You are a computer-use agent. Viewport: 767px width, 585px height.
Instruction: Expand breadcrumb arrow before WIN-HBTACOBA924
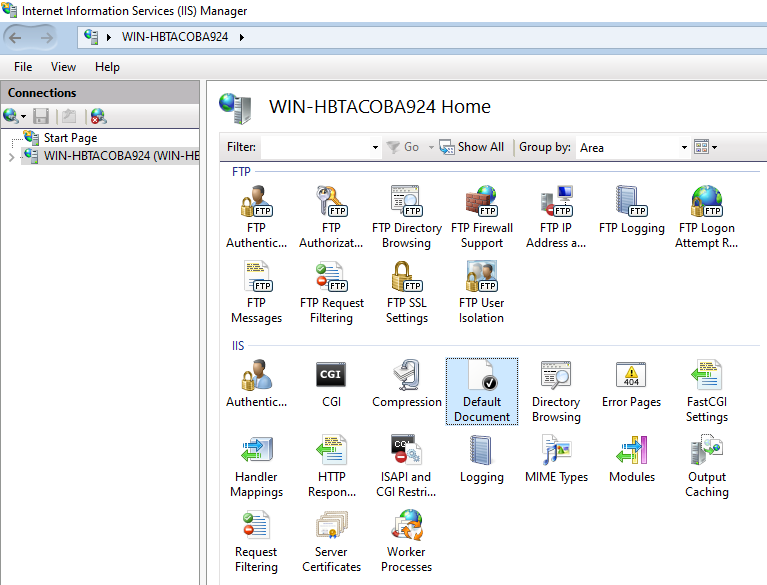pyautogui.click(x=109, y=37)
